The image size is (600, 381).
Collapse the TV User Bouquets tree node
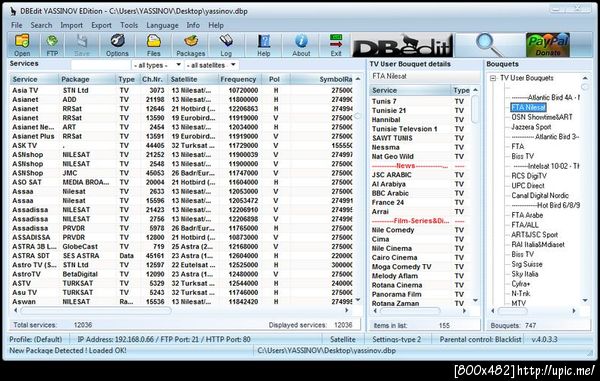point(493,78)
